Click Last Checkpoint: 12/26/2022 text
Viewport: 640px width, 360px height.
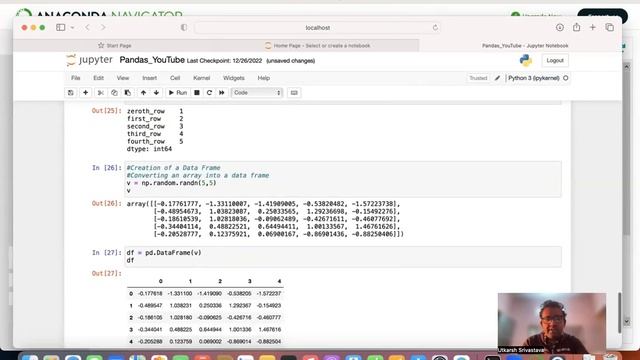pyautogui.click(x=224, y=61)
